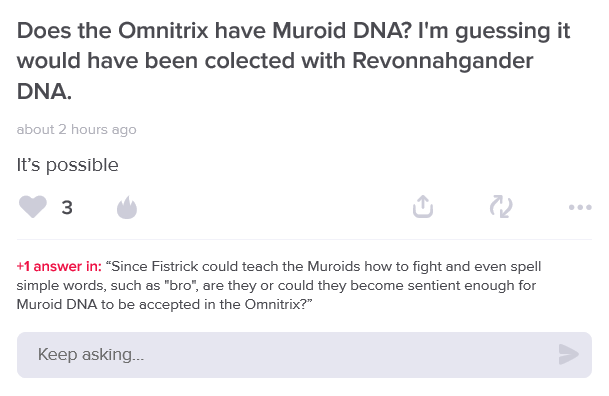The width and height of the screenshot is (609, 396).
Task: Click the quoted word "bro" in related question
Action: (181, 285)
